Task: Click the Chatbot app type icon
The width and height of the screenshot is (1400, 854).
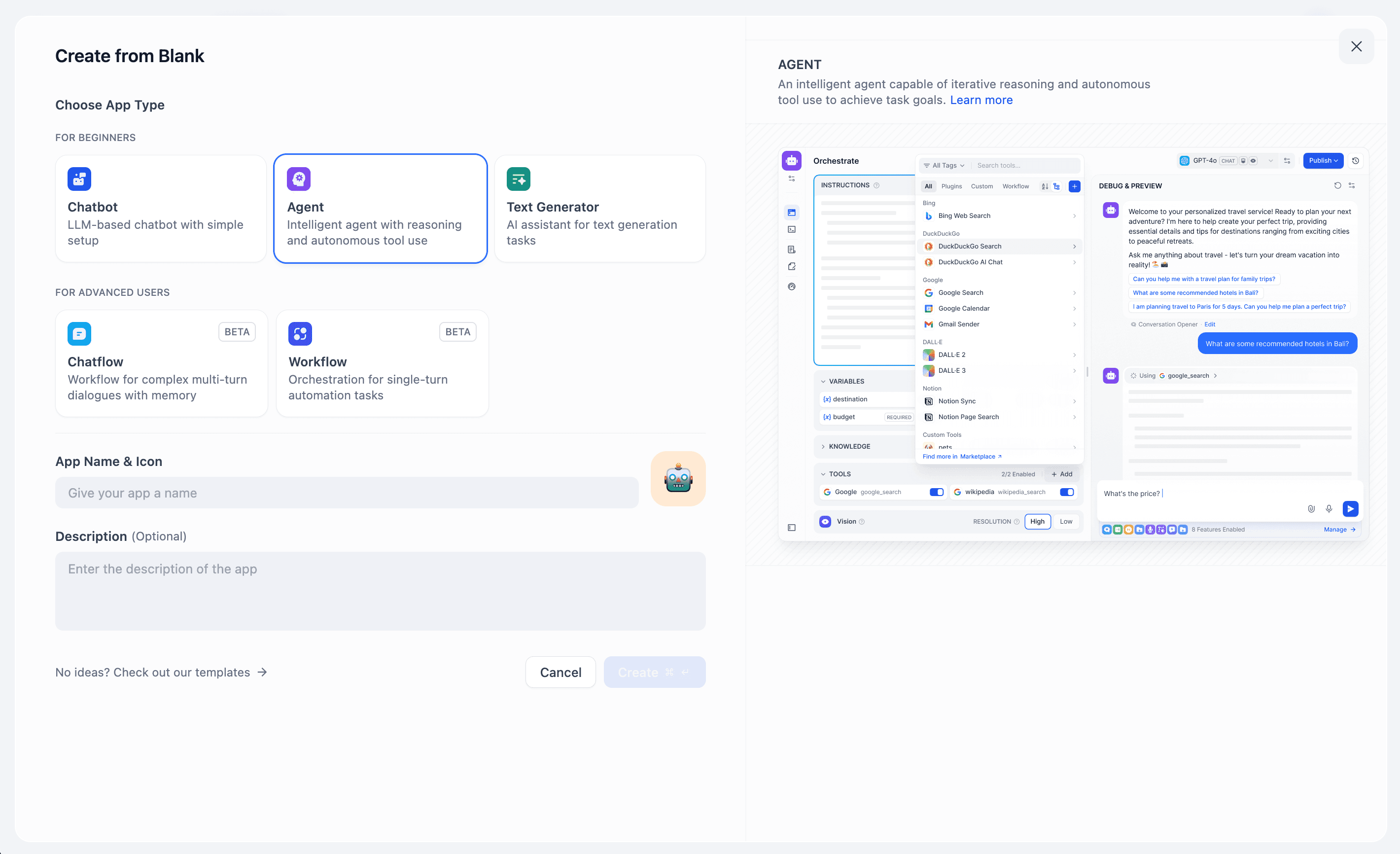Action: pos(78,178)
